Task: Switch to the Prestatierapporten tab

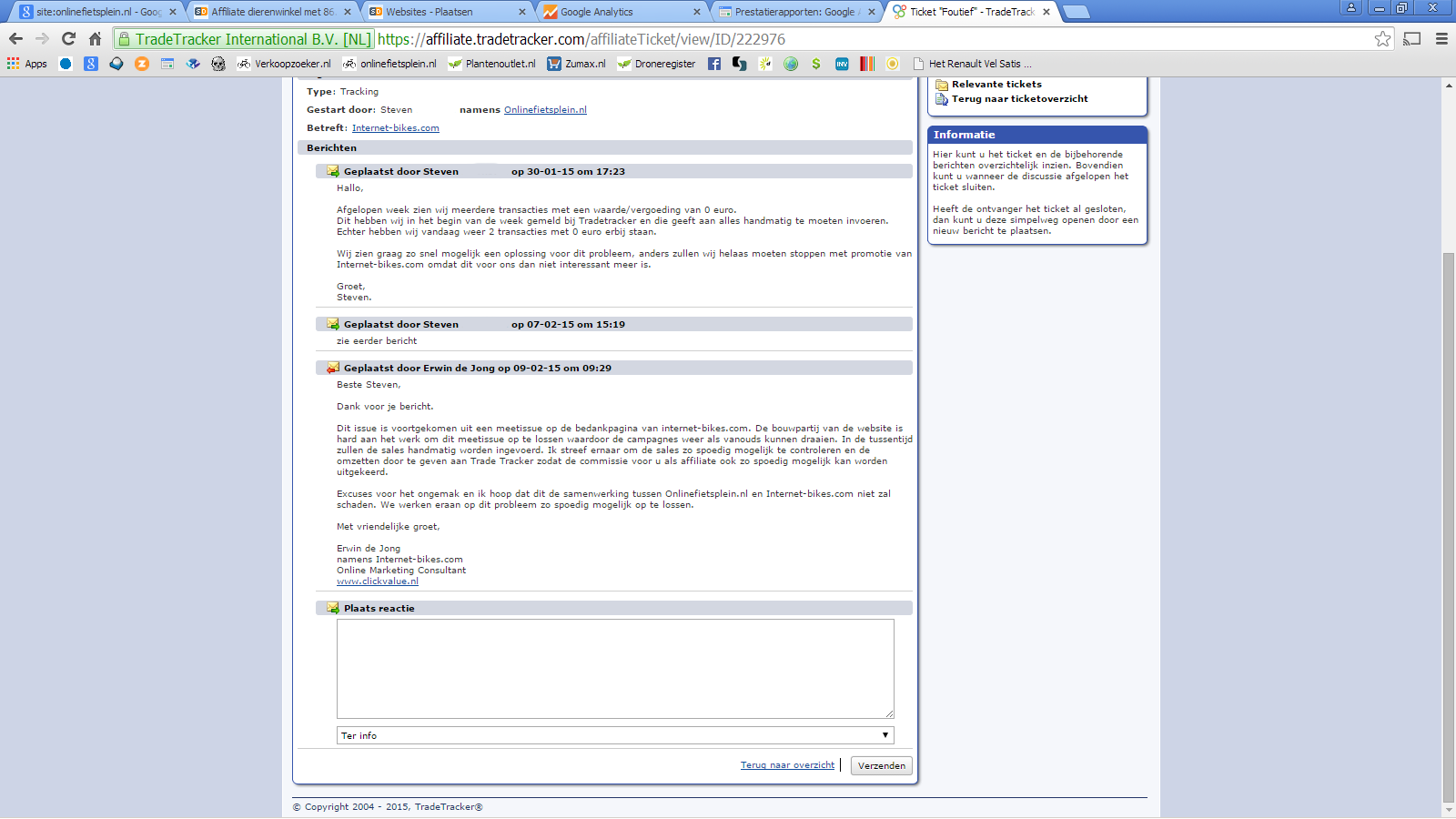Action: pos(795,12)
